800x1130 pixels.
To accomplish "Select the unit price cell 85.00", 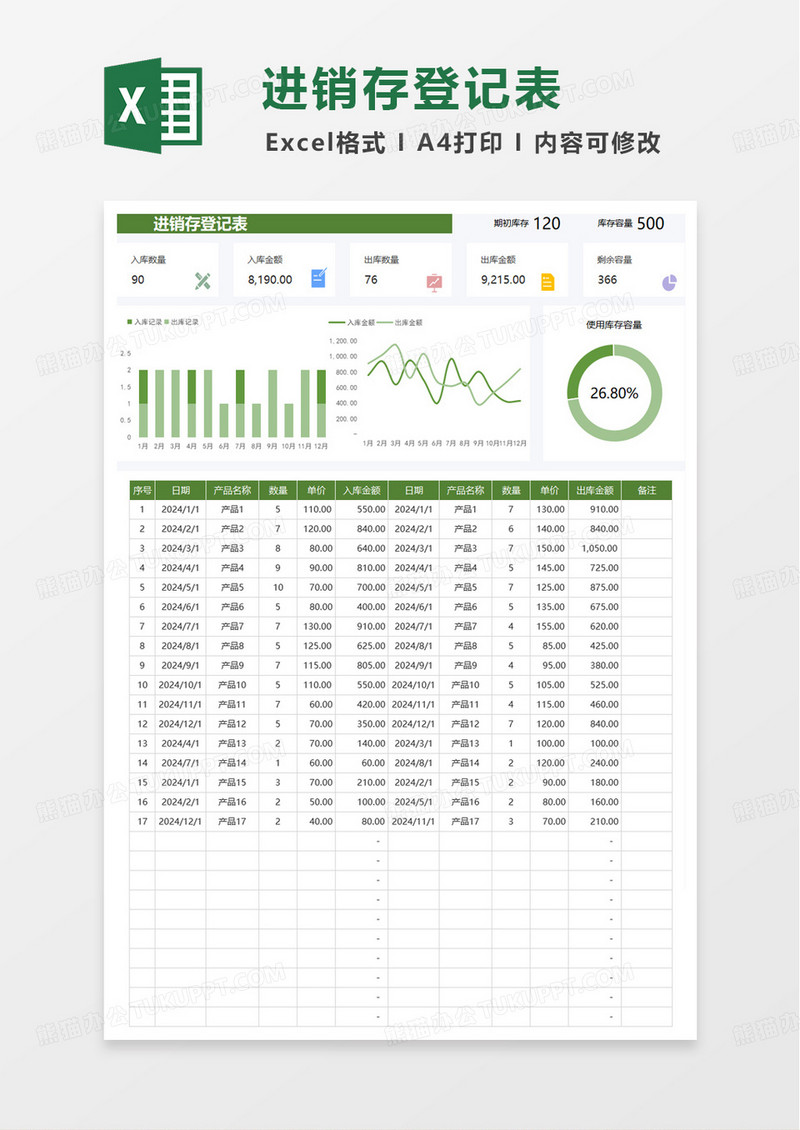I will [549, 646].
